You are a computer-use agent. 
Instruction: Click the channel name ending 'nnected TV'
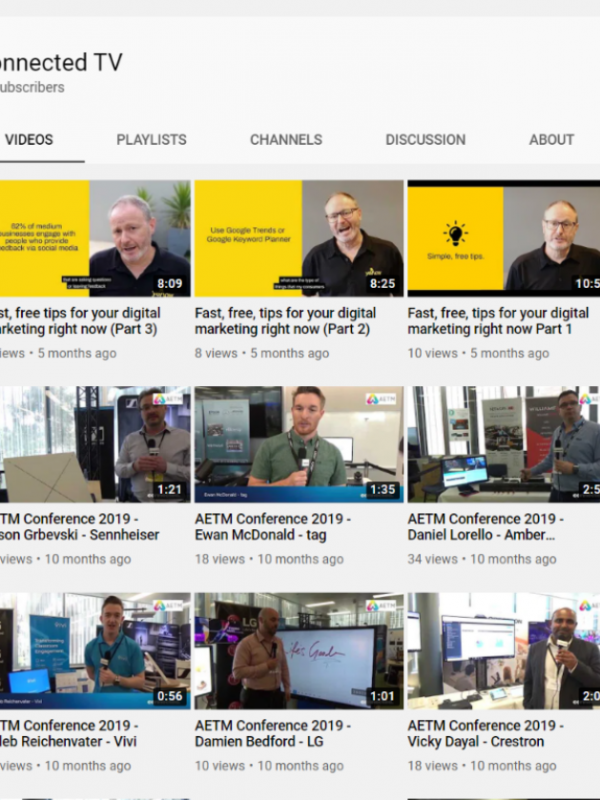(61, 62)
